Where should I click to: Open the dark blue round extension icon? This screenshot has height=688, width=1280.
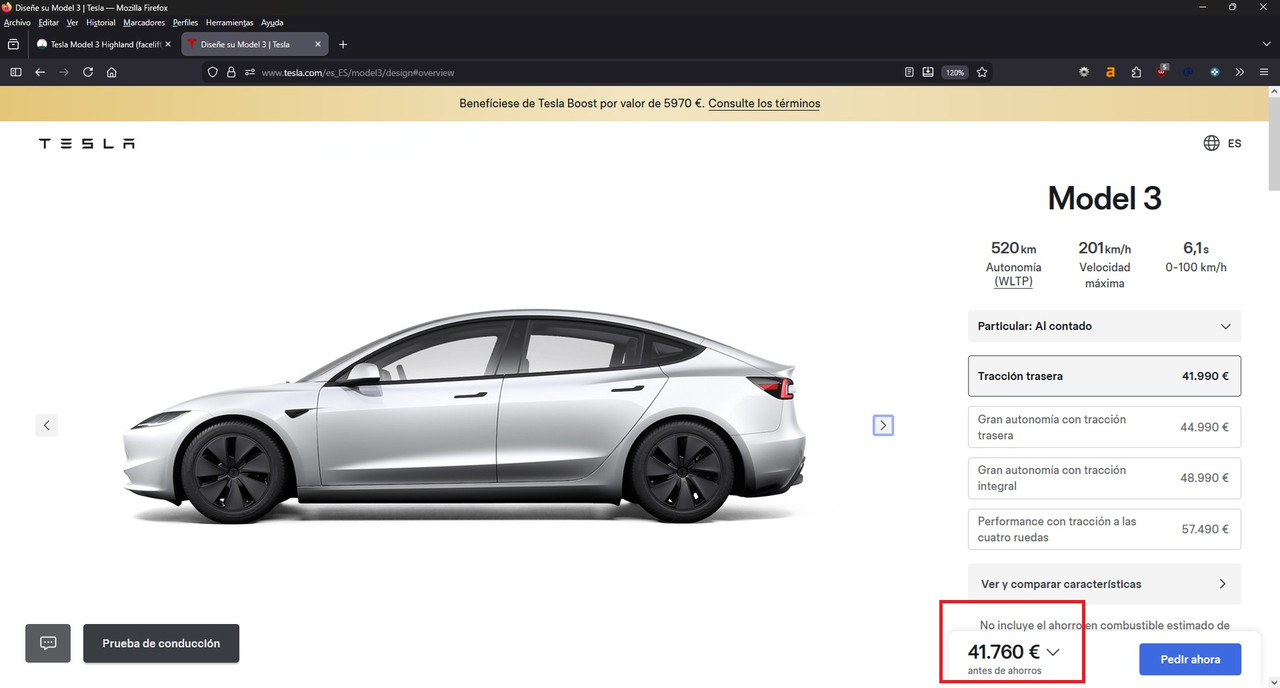click(x=1188, y=72)
